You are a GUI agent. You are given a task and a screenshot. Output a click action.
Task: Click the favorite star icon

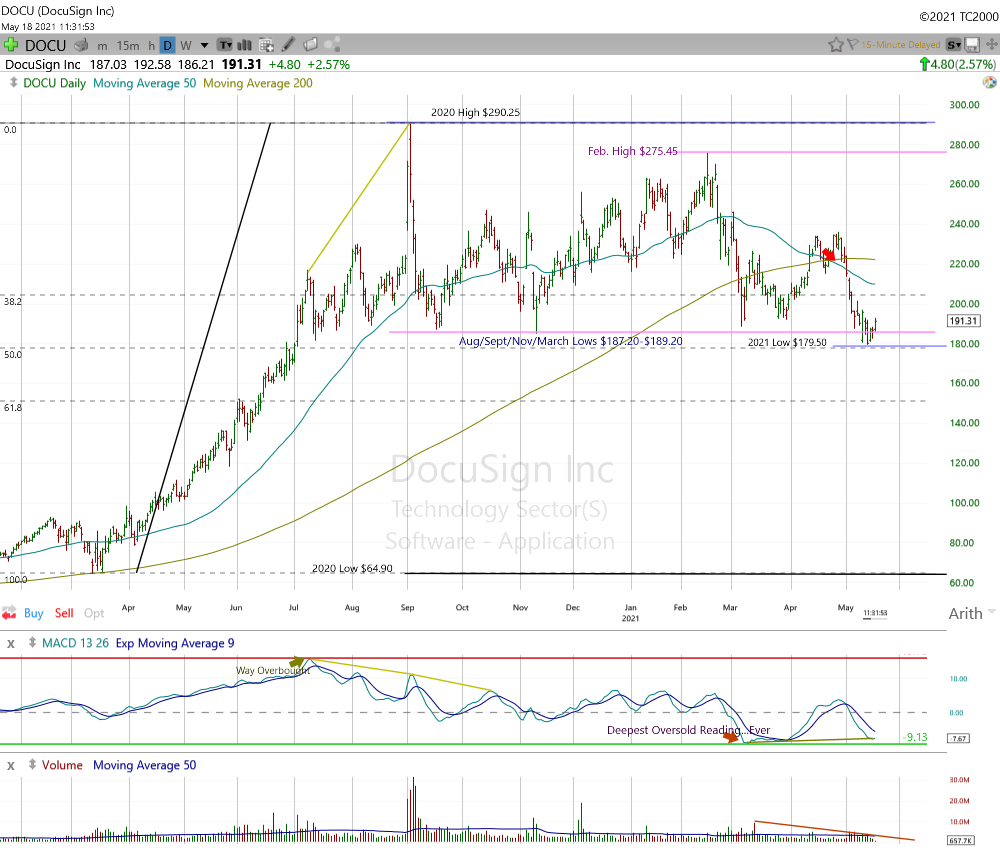pyautogui.click(x=835, y=45)
